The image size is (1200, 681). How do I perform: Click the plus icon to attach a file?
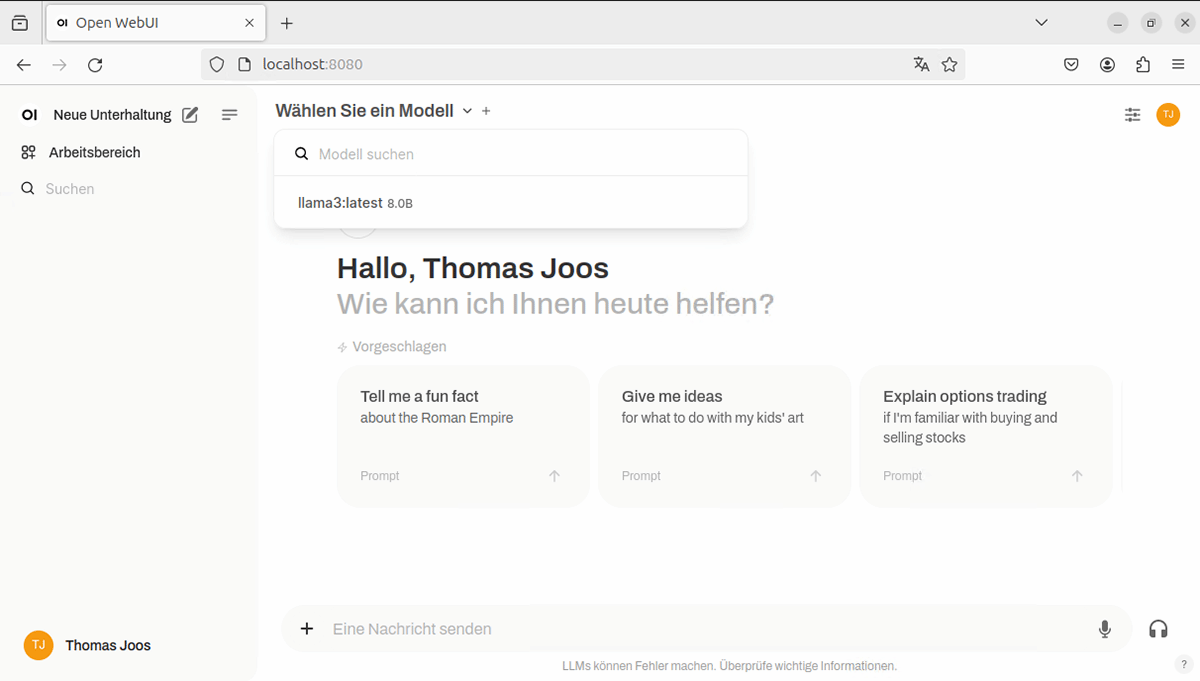click(307, 628)
